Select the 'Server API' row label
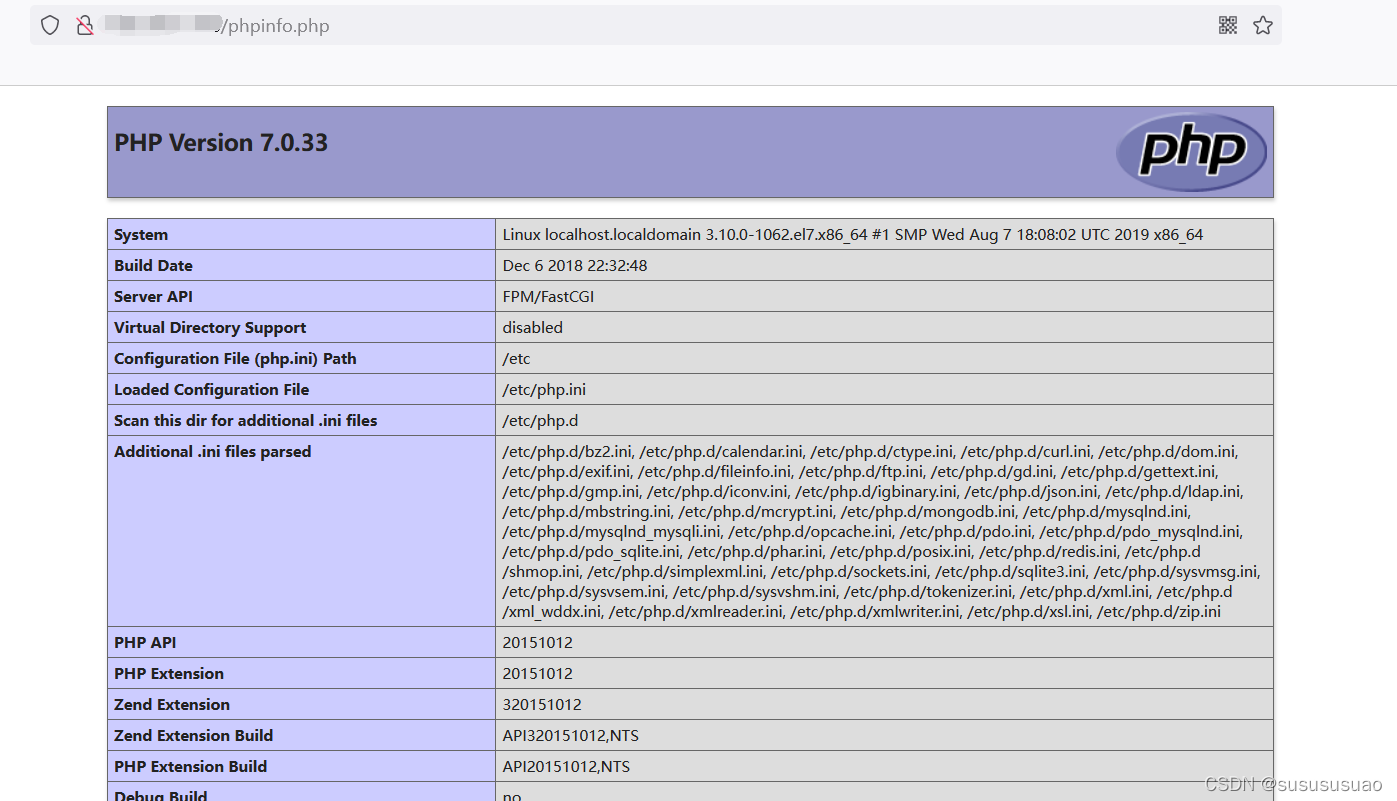Image resolution: width=1397 pixels, height=801 pixels. [153, 297]
